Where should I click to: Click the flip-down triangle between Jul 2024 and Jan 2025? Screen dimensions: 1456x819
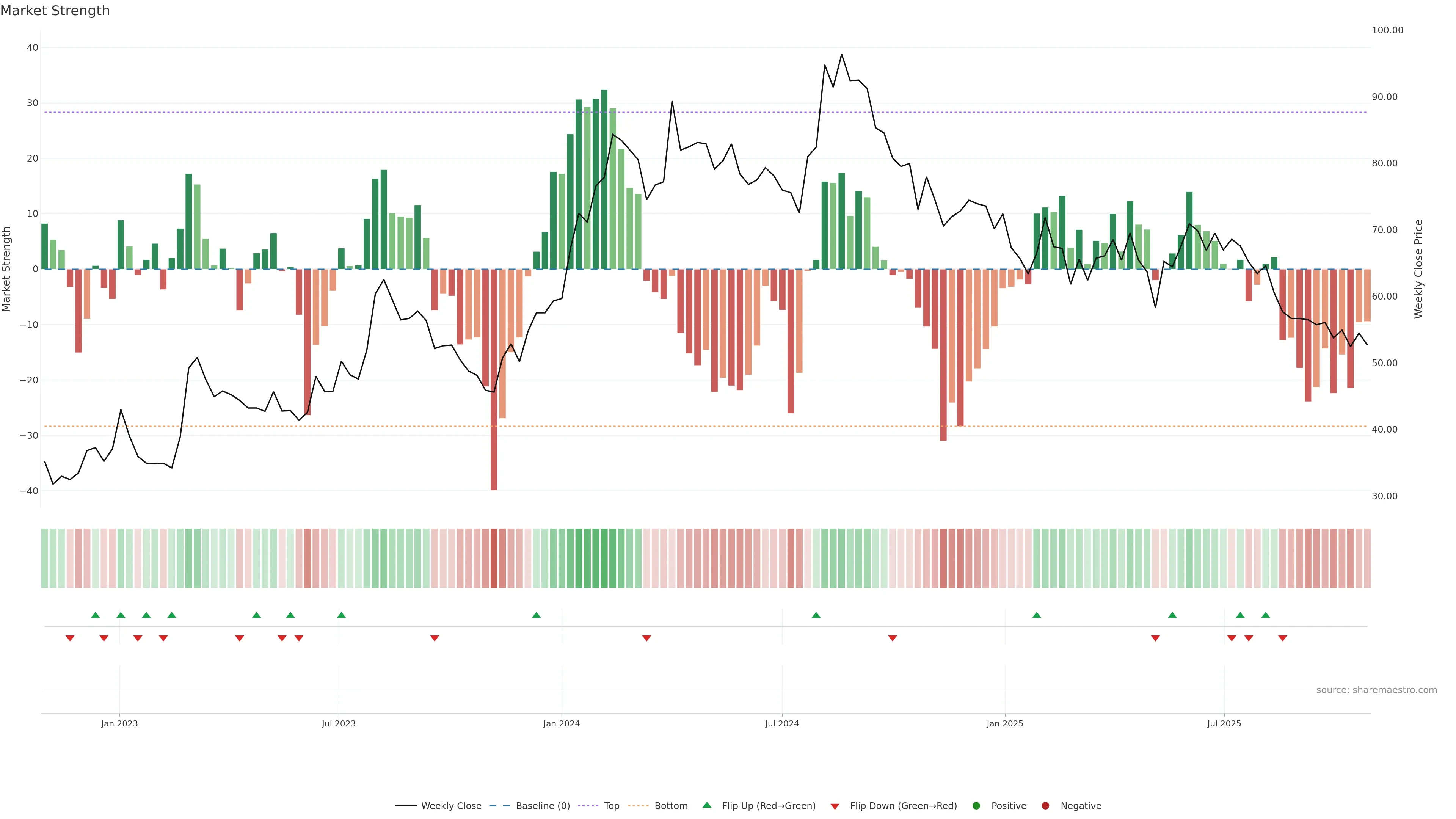tap(893, 638)
